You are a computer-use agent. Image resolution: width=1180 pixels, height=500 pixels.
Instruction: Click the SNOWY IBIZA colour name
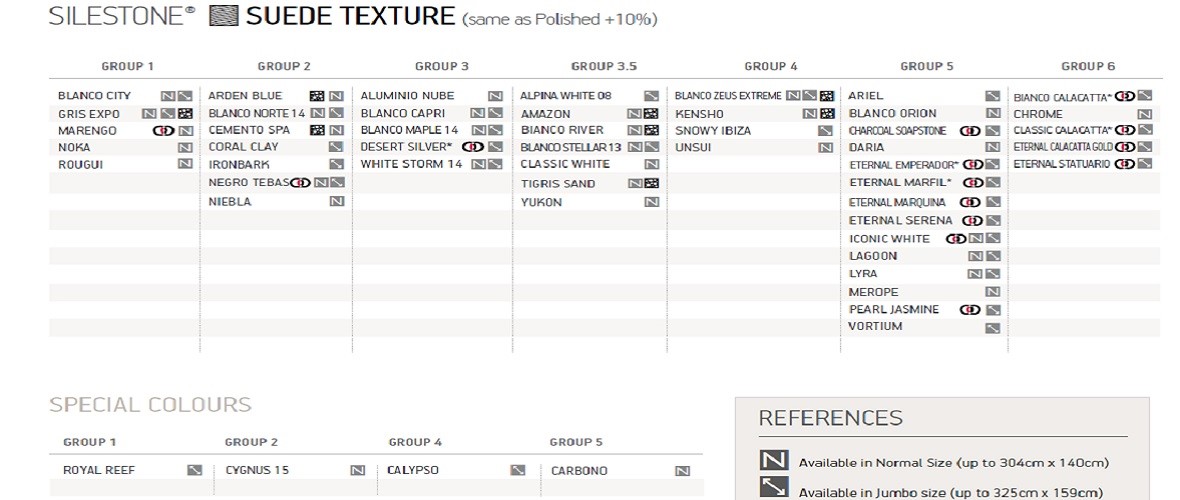(x=713, y=130)
